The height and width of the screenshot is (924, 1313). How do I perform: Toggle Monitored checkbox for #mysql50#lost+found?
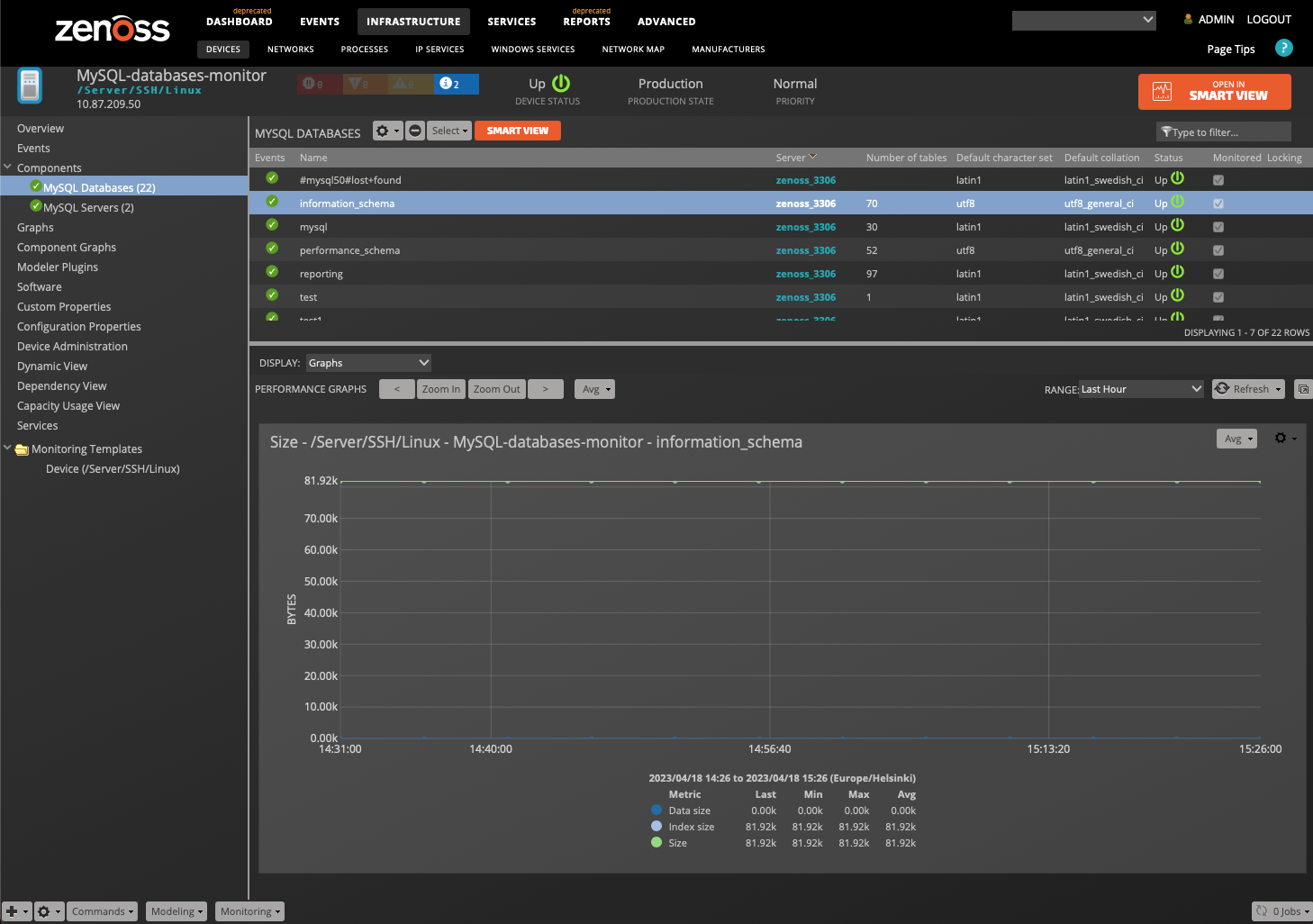point(1218,180)
